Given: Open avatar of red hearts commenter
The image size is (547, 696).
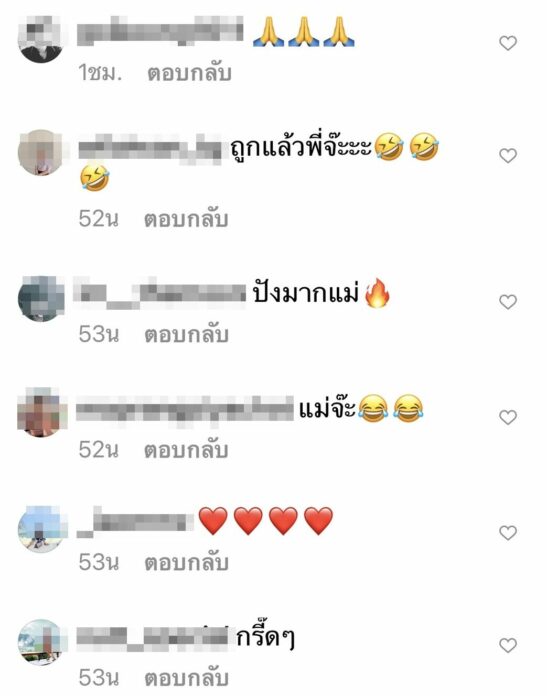Looking at the screenshot, I should pyautogui.click(x=41, y=529).
